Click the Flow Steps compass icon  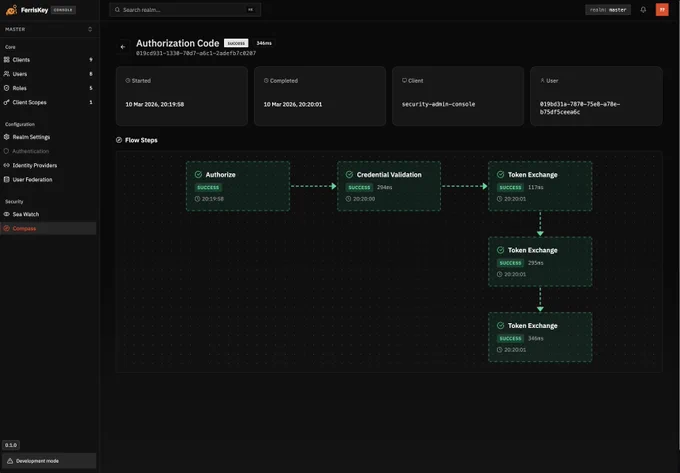click(119, 140)
